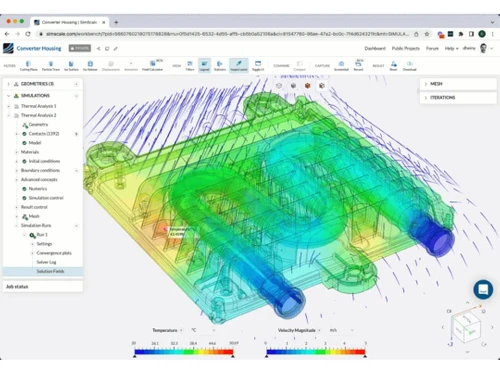
Task: Collapse the SIMULATIONS section
Action: pos(8,96)
